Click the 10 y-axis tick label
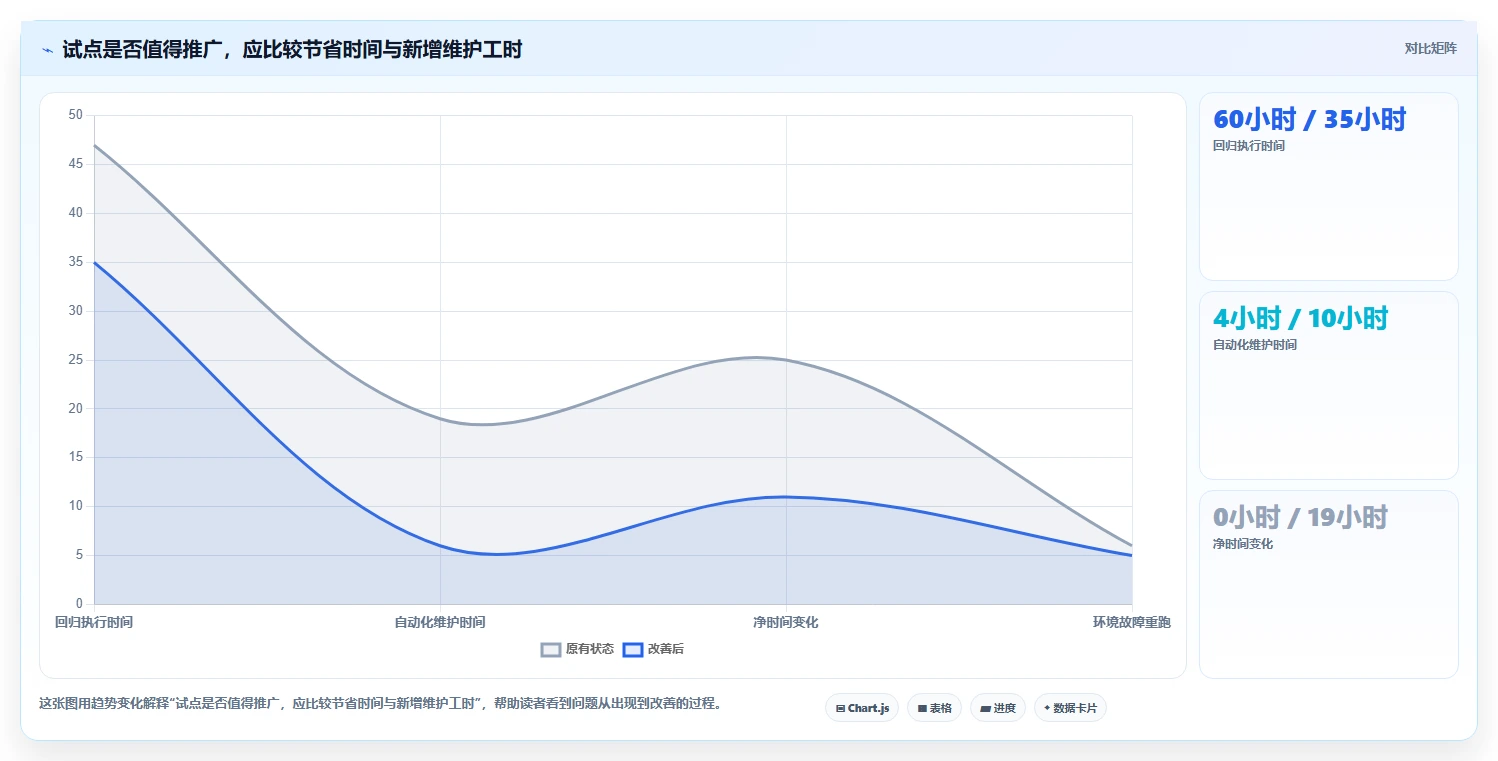The height and width of the screenshot is (761, 1498). 76,506
